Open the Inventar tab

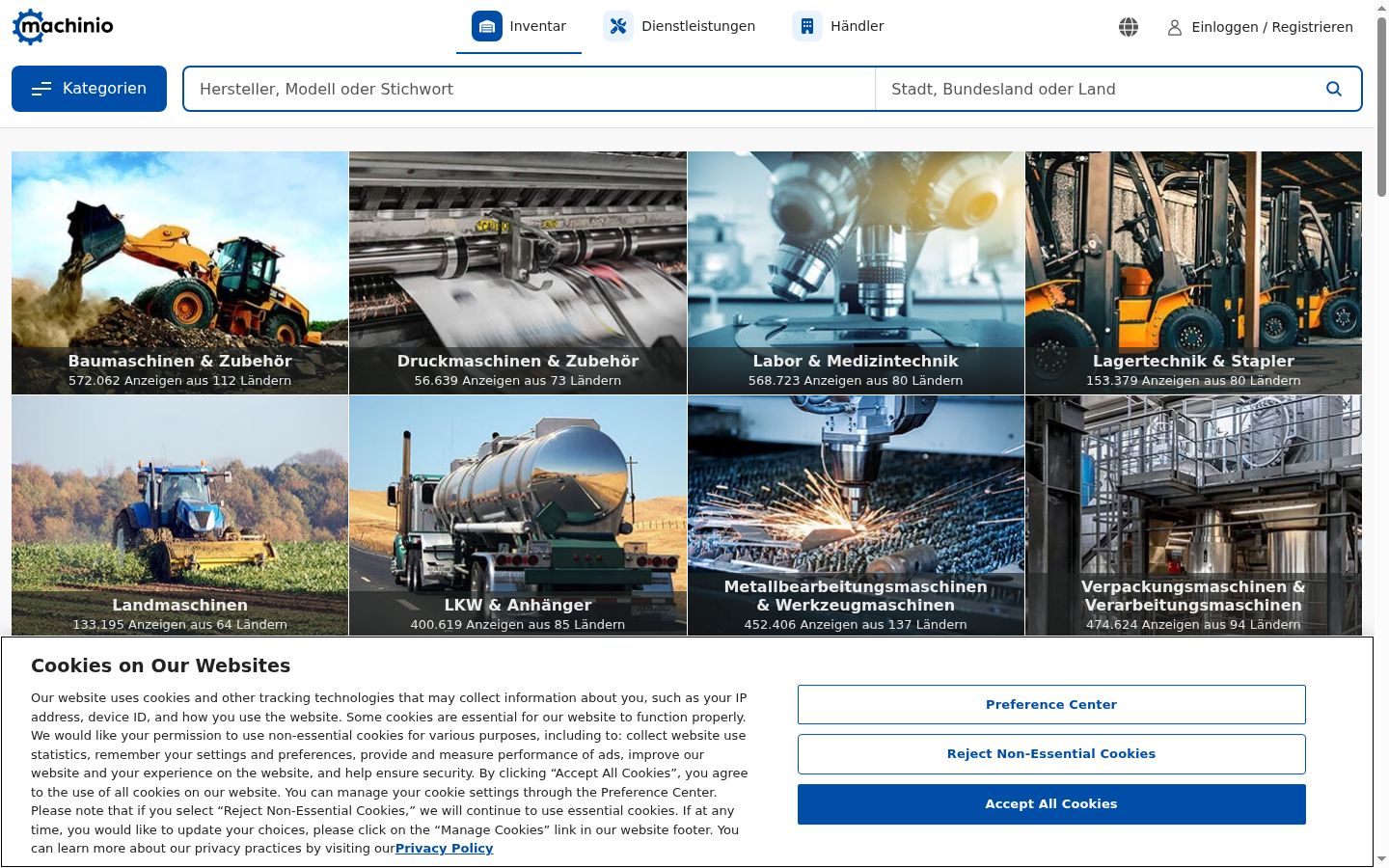[x=519, y=27]
